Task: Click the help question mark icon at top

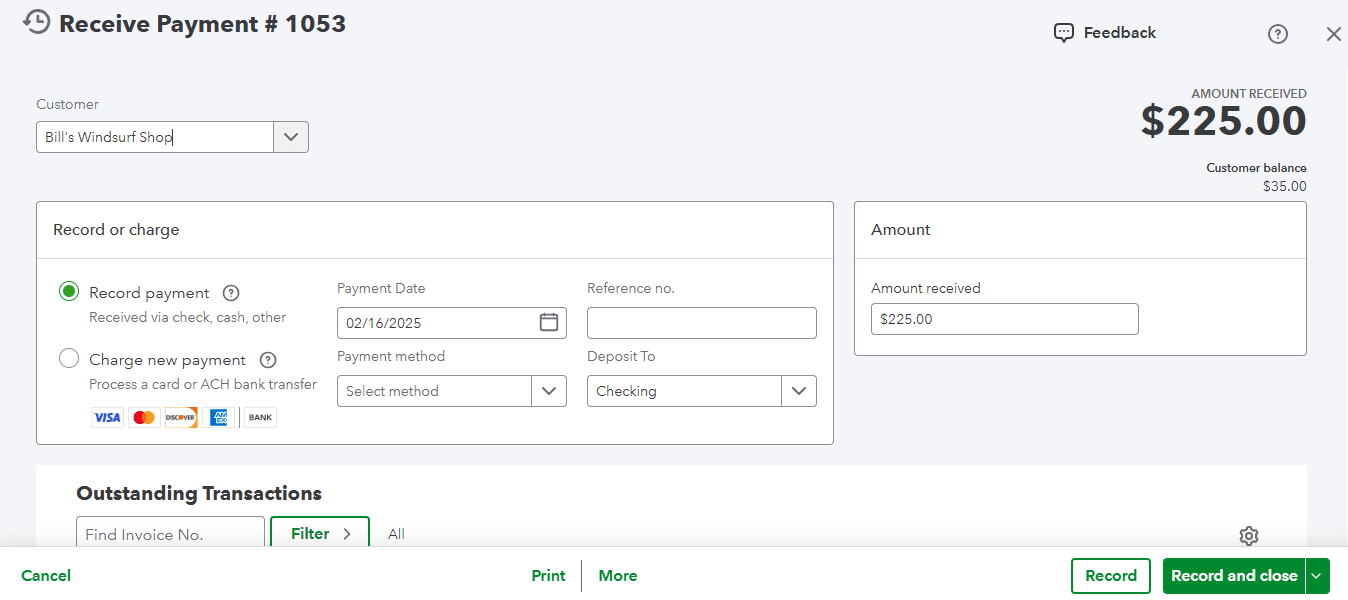Action: 1277,34
